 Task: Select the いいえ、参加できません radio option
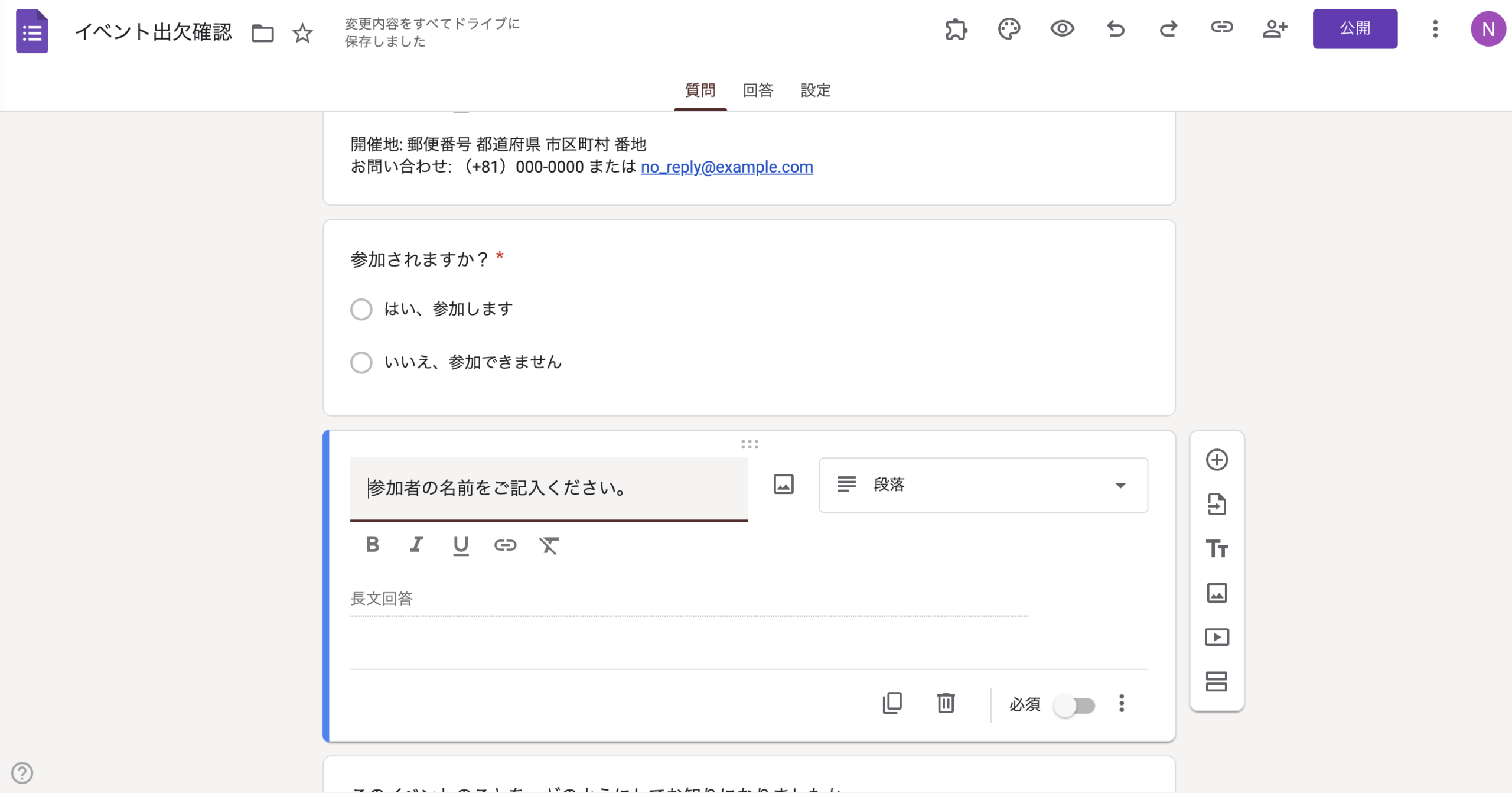coord(361,362)
